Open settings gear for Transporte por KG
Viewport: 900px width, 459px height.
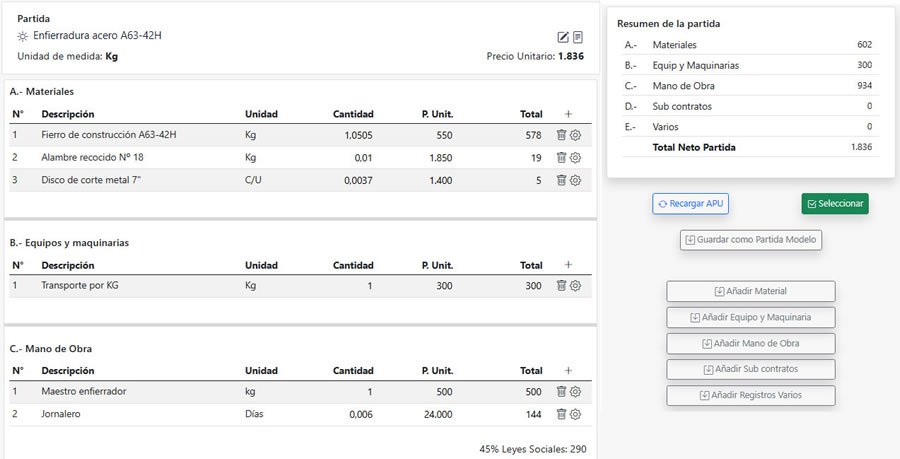pos(575,286)
